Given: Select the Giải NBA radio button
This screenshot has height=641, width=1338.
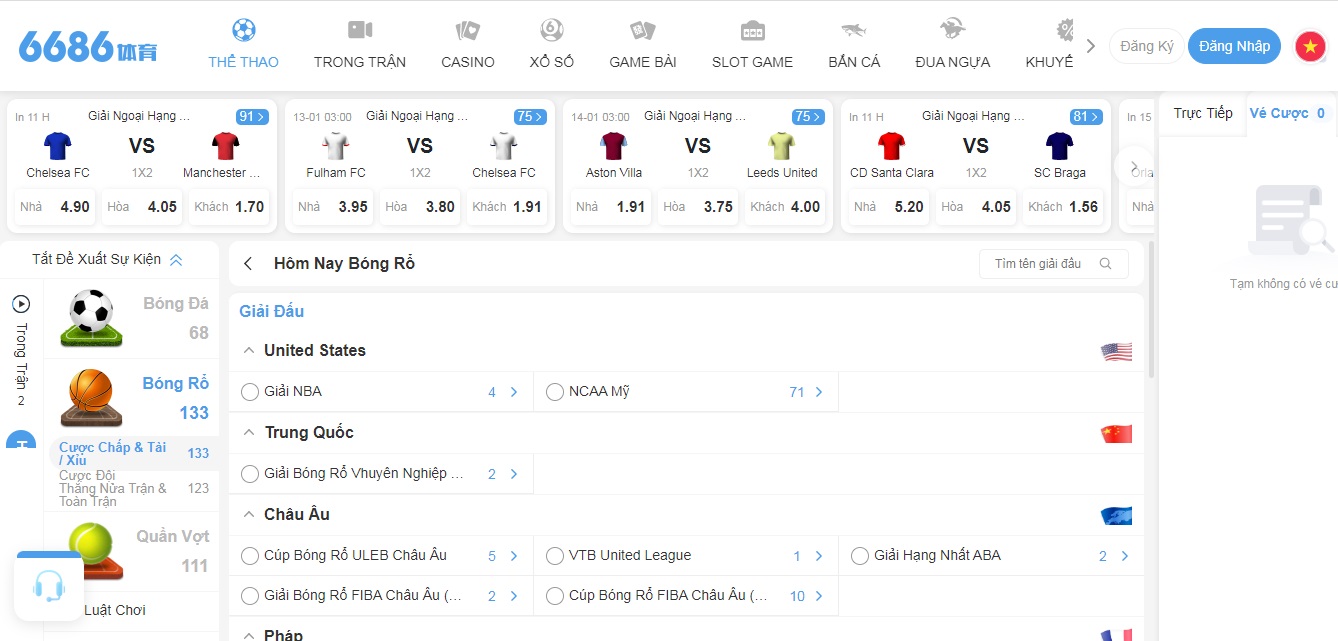Looking at the screenshot, I should [x=250, y=392].
